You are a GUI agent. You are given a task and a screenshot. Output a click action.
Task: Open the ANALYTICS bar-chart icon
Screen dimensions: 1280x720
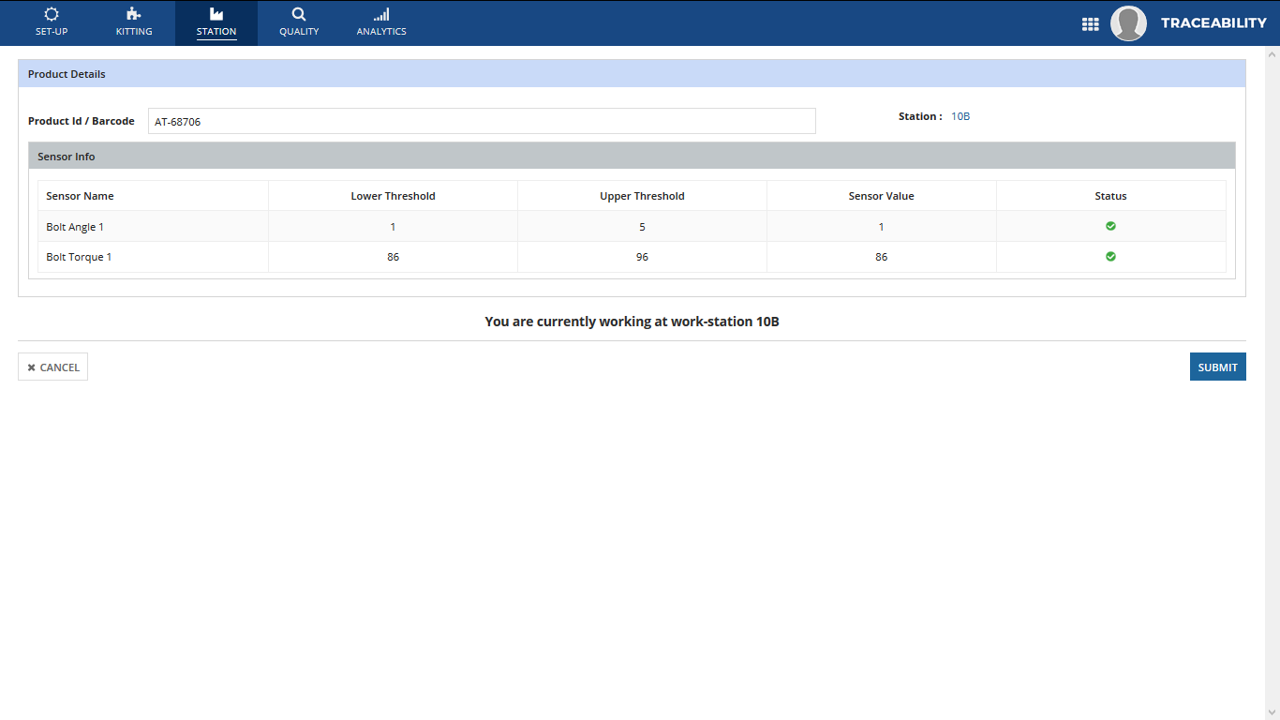[380, 15]
